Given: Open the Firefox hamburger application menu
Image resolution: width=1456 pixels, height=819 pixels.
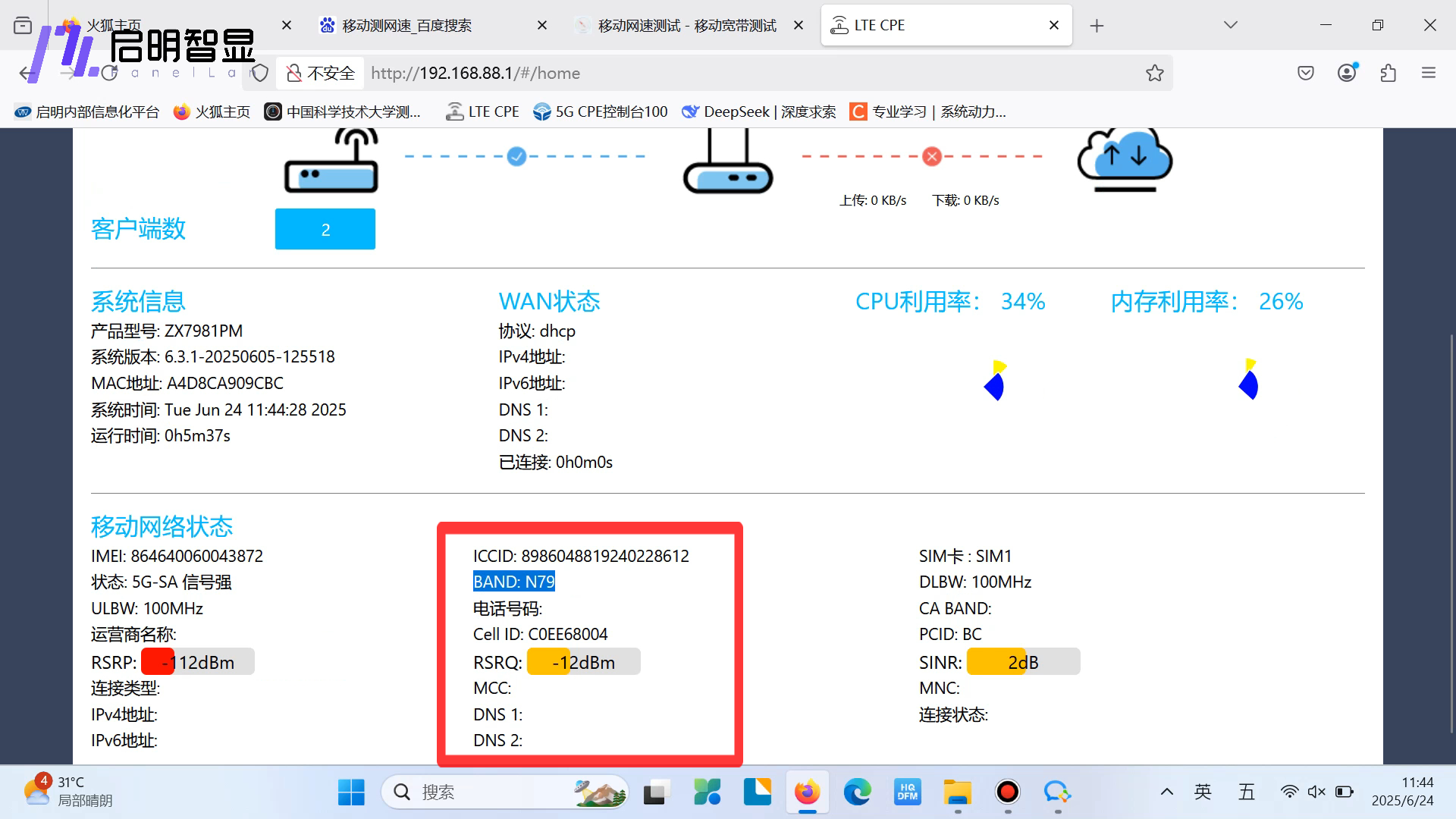Looking at the screenshot, I should (1429, 73).
